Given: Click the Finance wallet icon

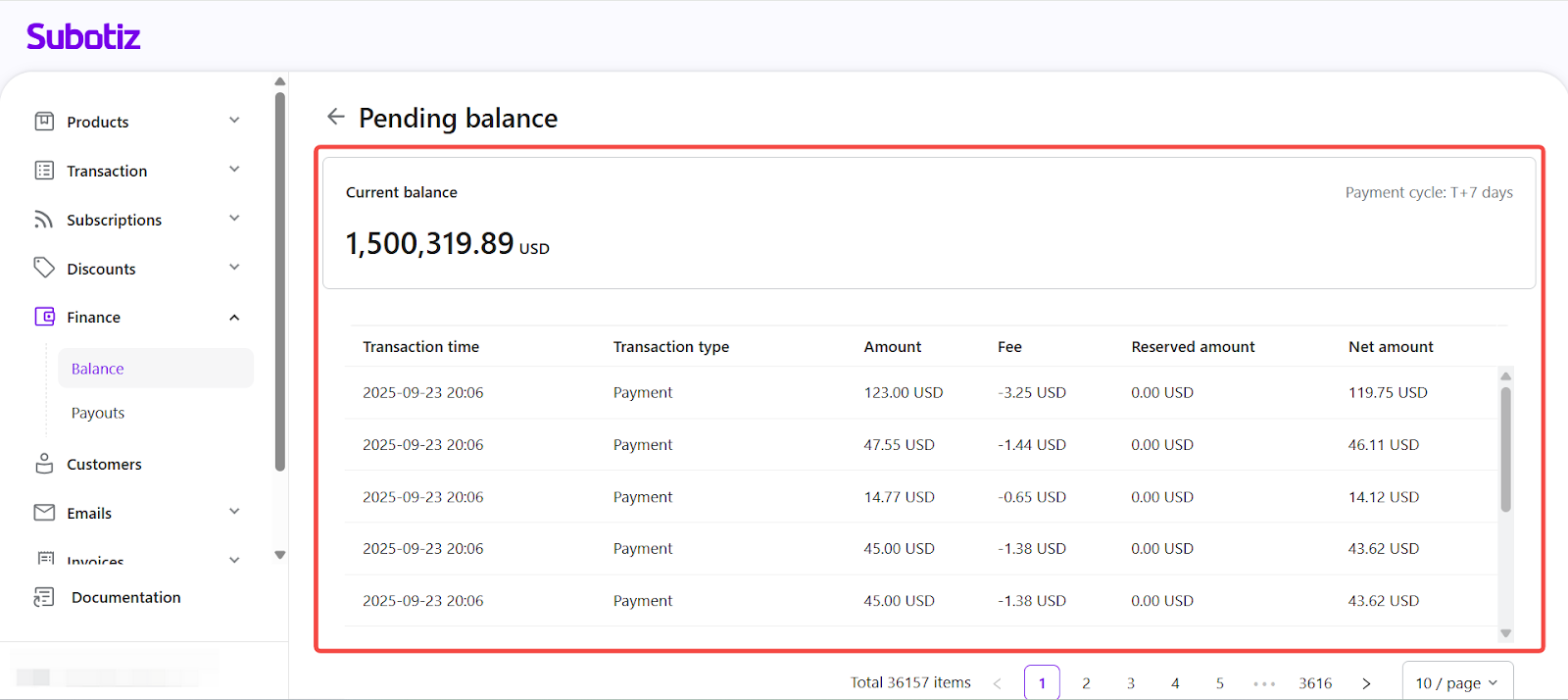Looking at the screenshot, I should [x=44, y=317].
